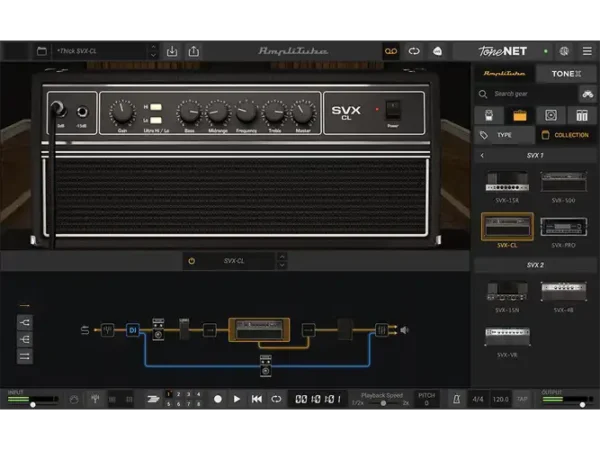This screenshot has height=450, width=600.
Task: Open the SVX-CL model selector
Action: point(234,261)
